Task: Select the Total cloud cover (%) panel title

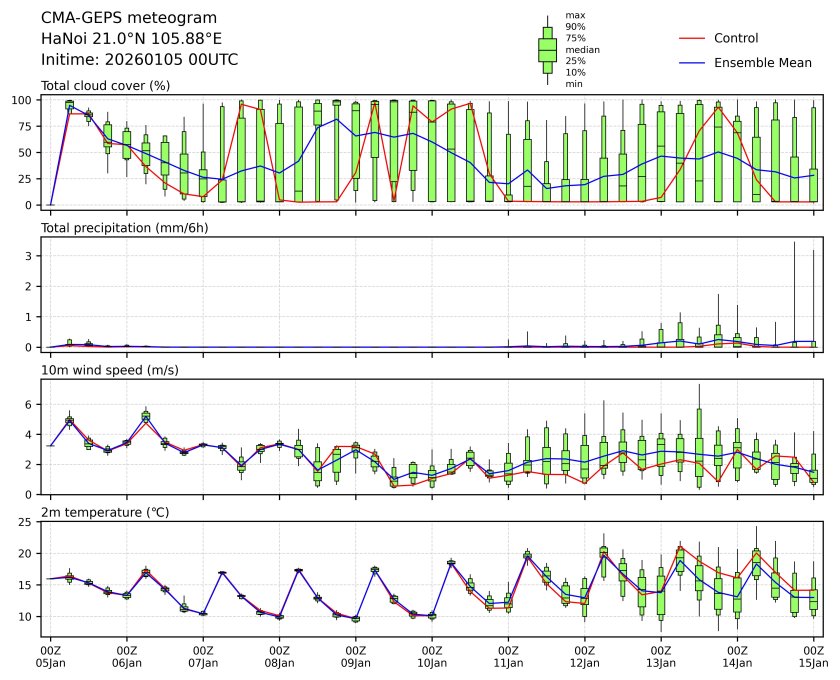Action: click(105, 86)
